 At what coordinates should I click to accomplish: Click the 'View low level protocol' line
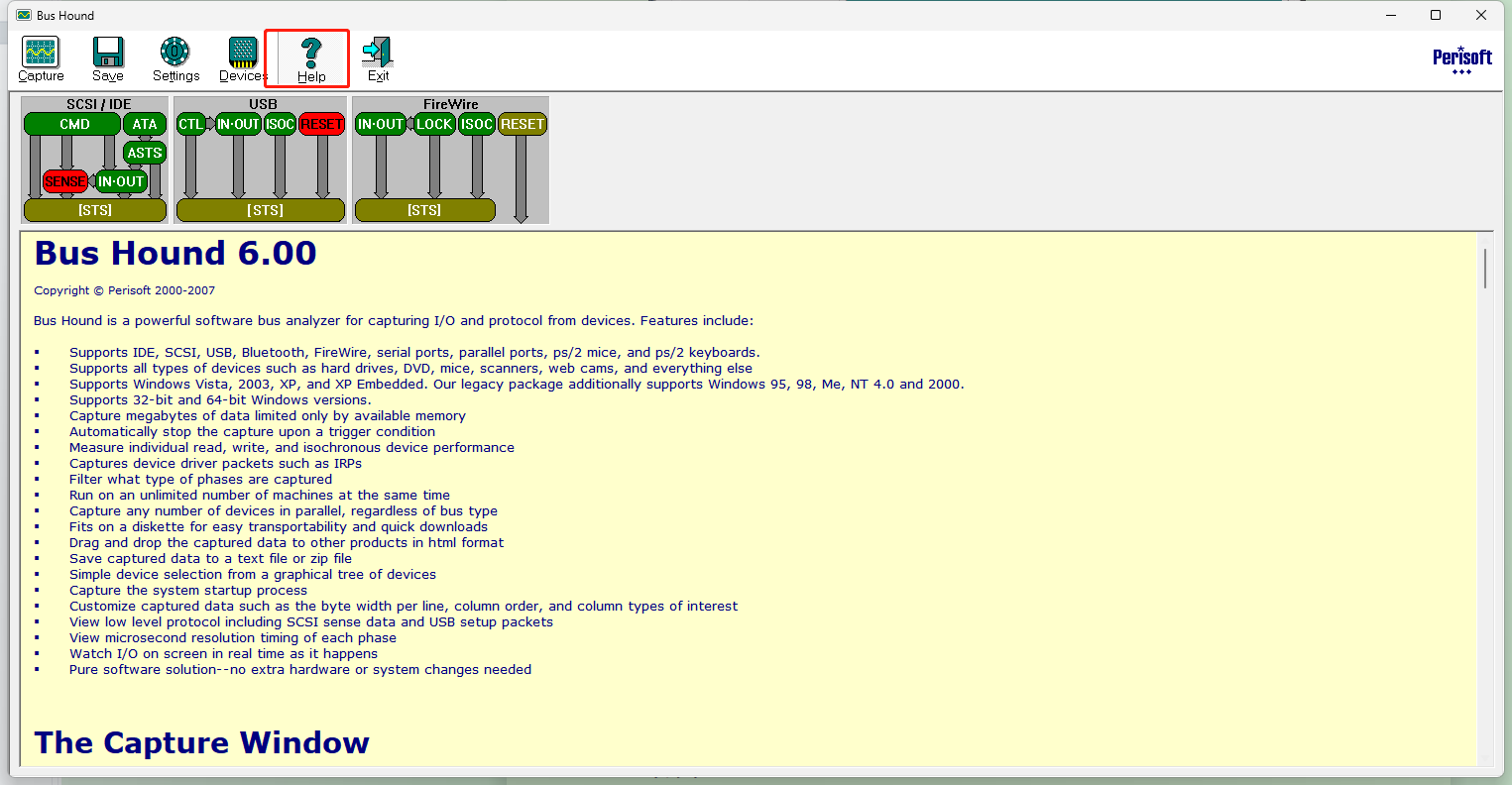click(x=311, y=621)
